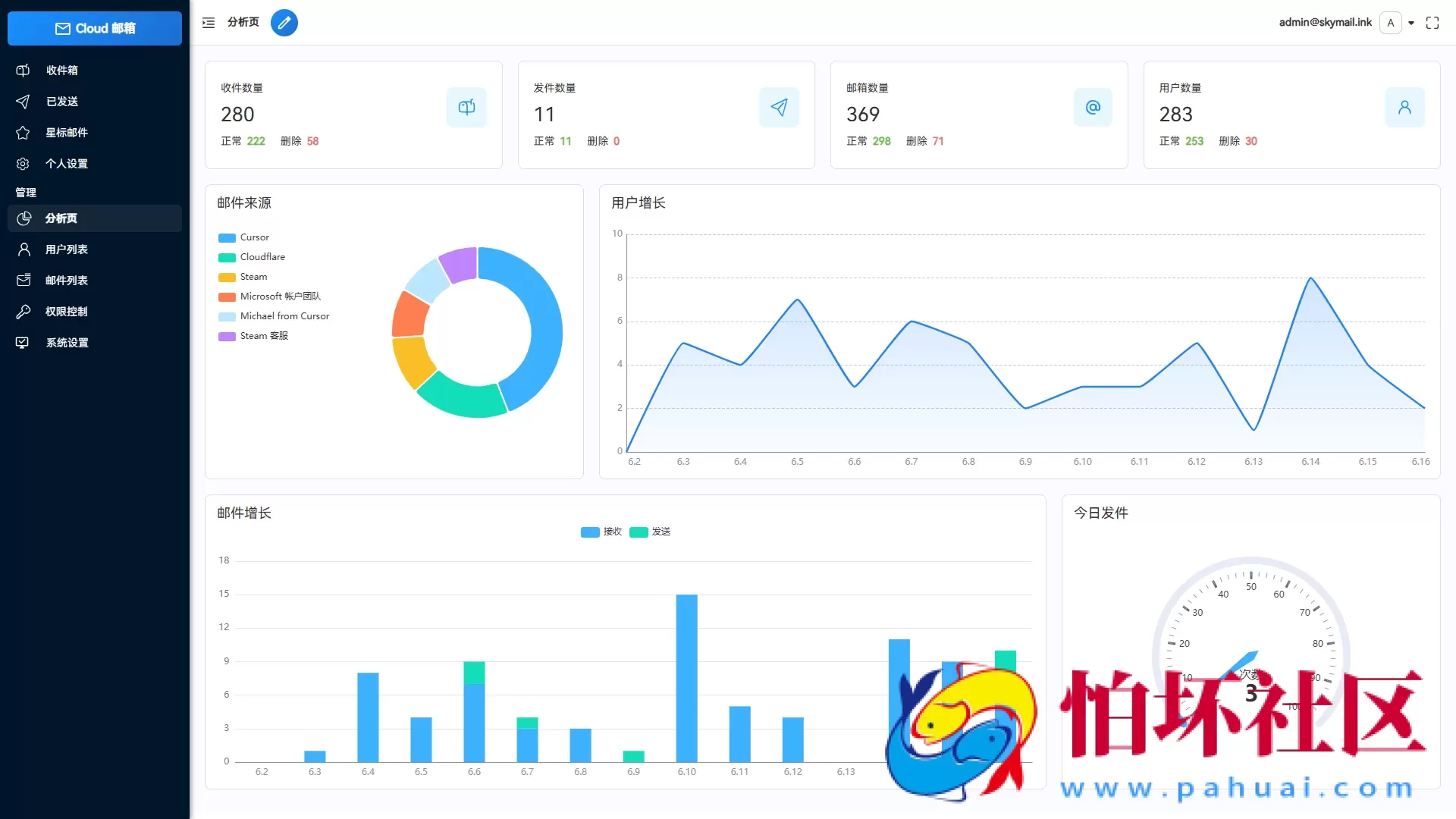This screenshot has height=819, width=1456.
Task: Open the account dropdown beside avatar A
Action: coord(1409,23)
